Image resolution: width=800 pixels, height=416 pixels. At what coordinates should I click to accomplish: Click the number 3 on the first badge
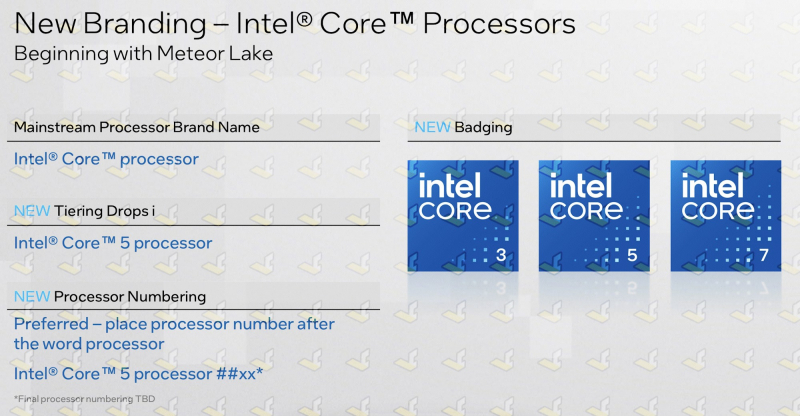click(x=501, y=254)
